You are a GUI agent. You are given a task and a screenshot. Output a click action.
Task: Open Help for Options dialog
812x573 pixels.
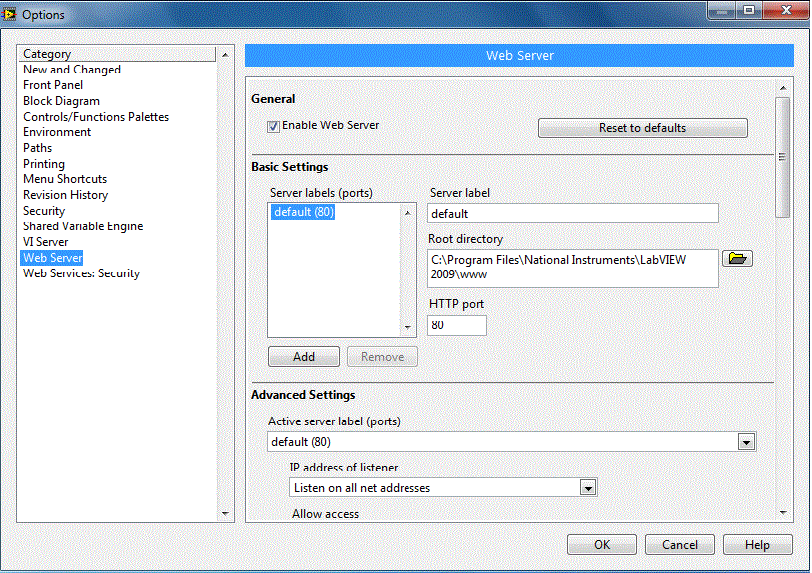(757, 545)
